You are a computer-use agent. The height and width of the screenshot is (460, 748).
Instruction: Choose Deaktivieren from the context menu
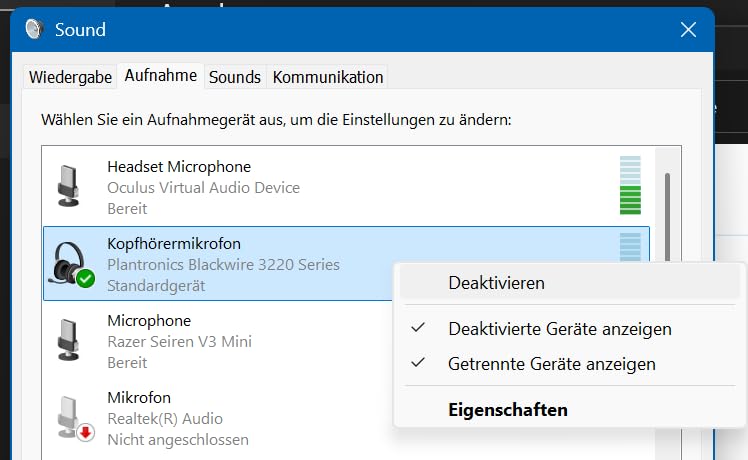tap(496, 283)
